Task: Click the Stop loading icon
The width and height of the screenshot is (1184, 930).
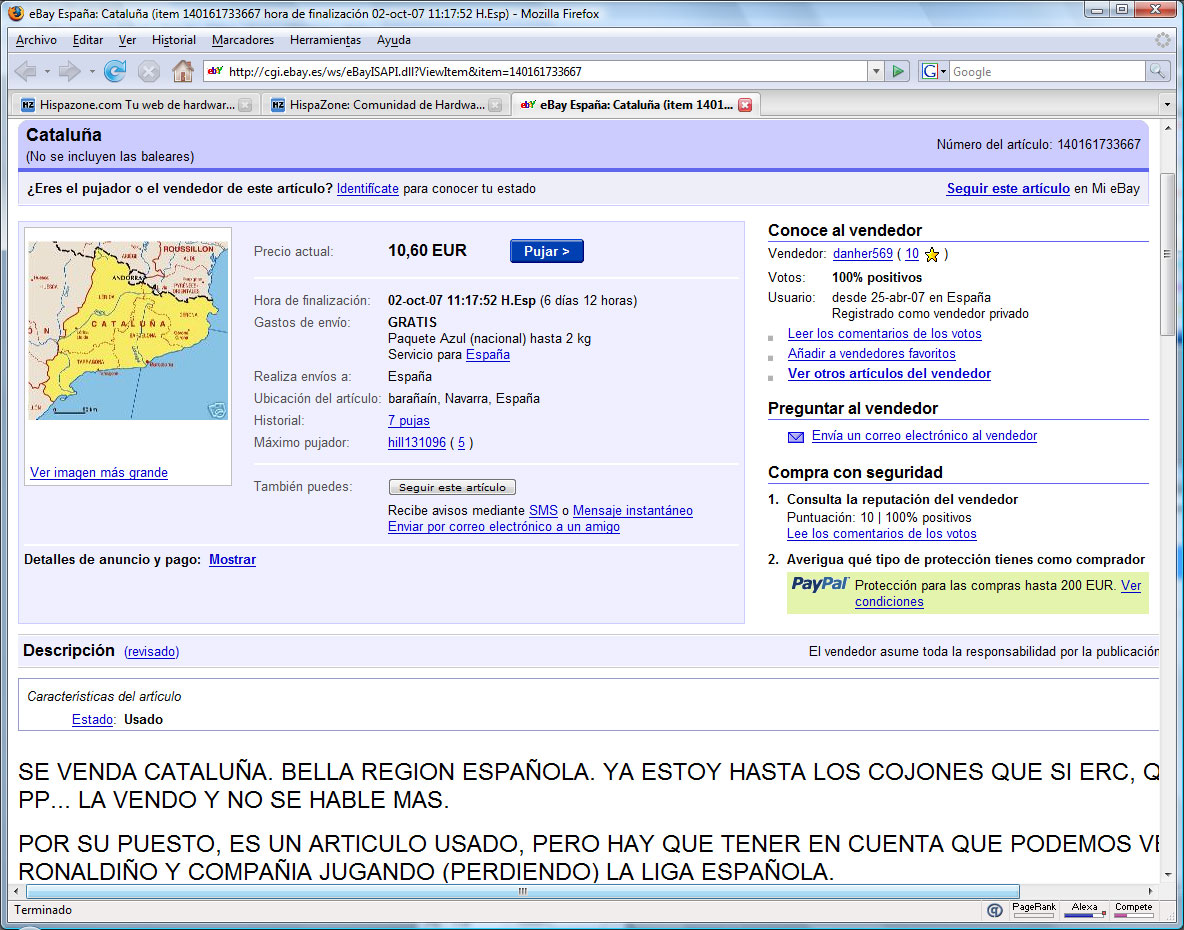Action: [x=149, y=72]
